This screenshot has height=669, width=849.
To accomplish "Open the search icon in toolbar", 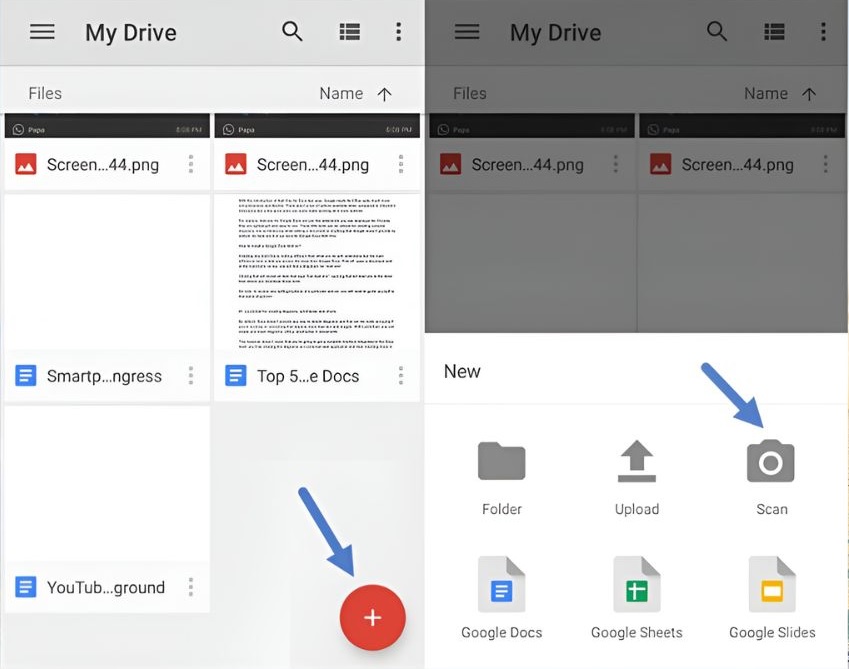I will pyautogui.click(x=292, y=31).
